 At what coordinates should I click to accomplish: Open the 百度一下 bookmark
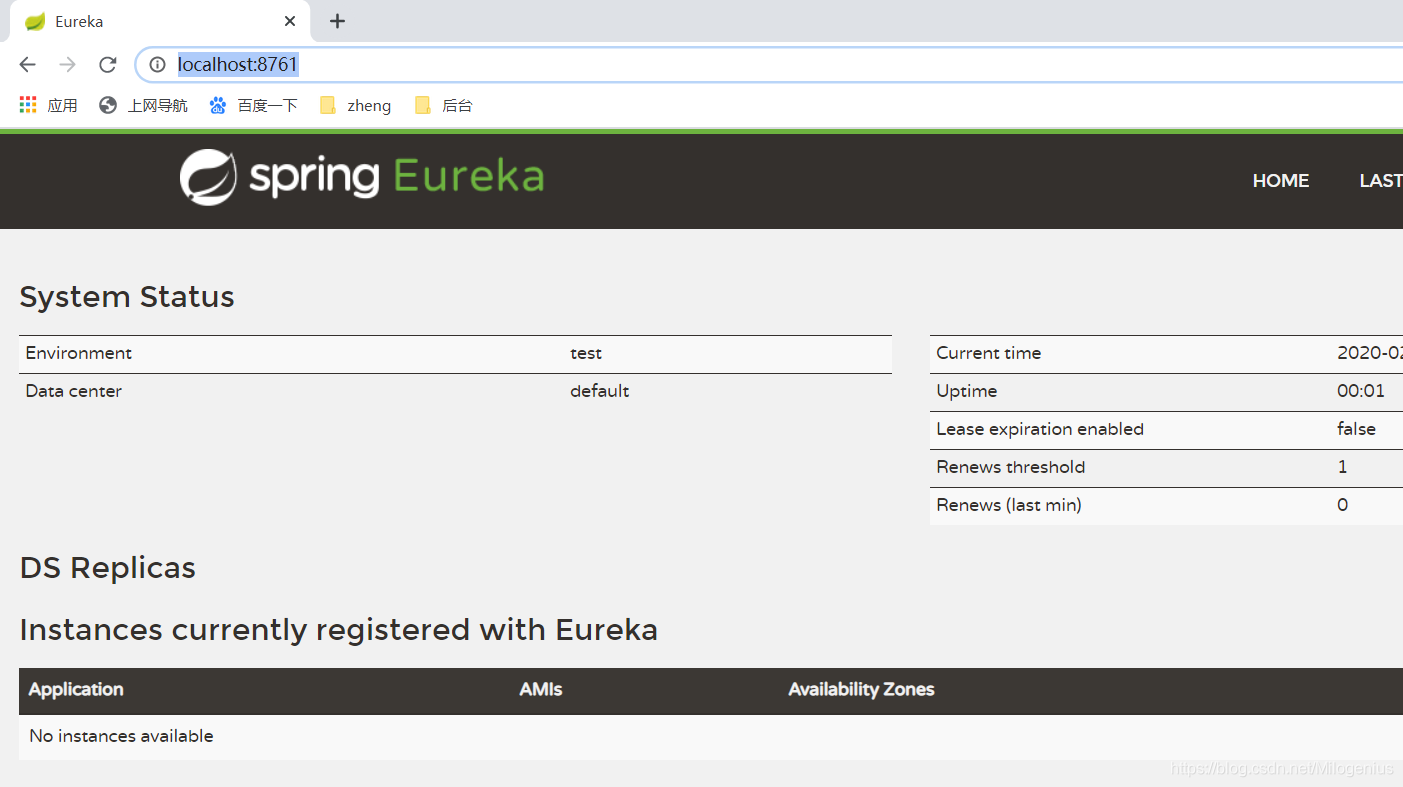pos(253,105)
